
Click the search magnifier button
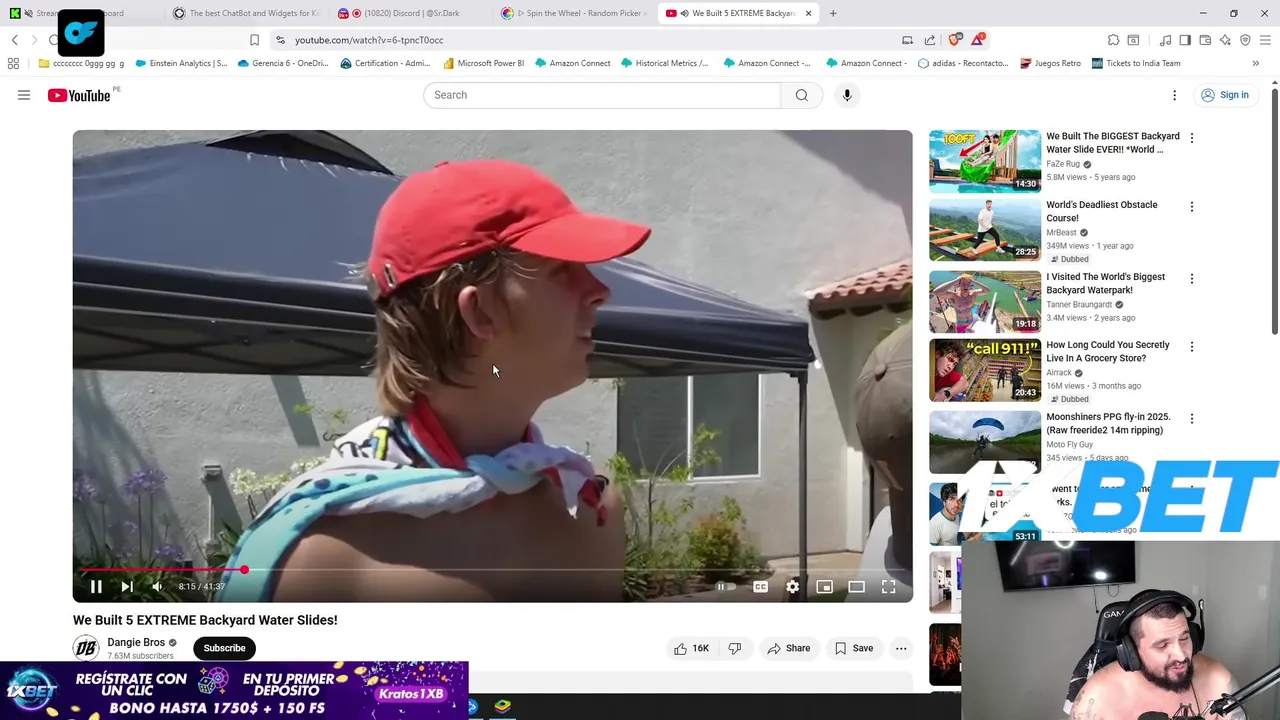pyautogui.click(x=802, y=95)
